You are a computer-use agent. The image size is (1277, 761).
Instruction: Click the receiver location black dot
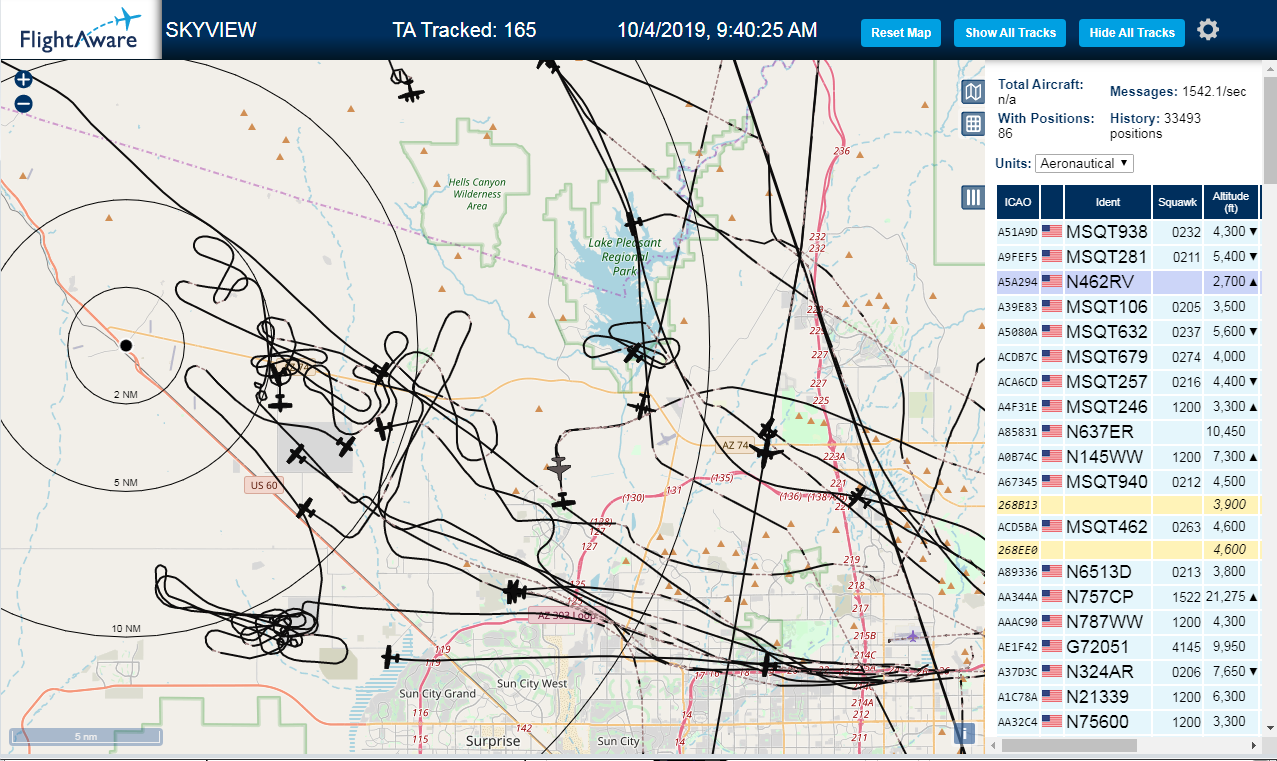[x=126, y=345]
